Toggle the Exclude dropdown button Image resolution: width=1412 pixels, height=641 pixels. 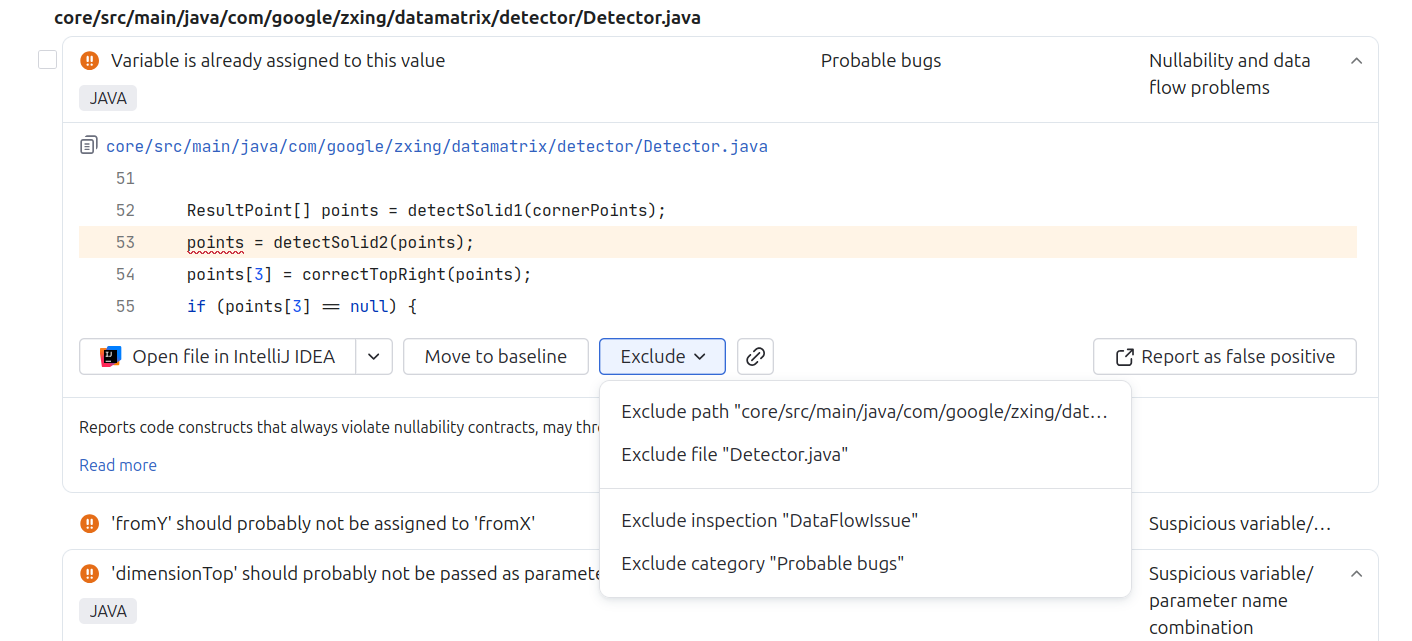pos(662,356)
